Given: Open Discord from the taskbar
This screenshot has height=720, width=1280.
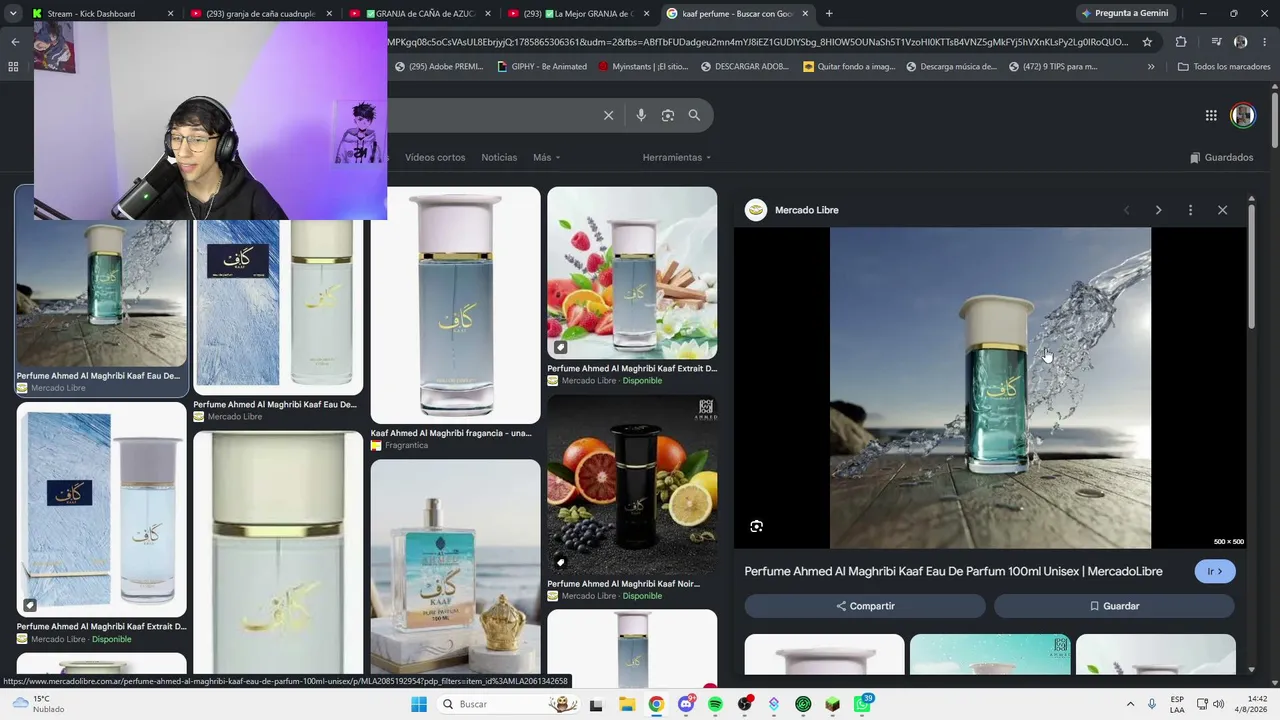Looking at the screenshot, I should coord(686,704).
